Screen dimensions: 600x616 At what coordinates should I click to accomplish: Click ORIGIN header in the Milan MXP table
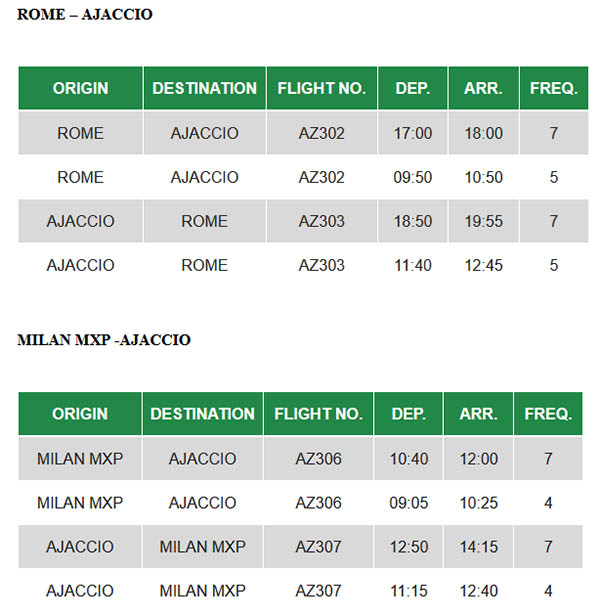coord(80,414)
